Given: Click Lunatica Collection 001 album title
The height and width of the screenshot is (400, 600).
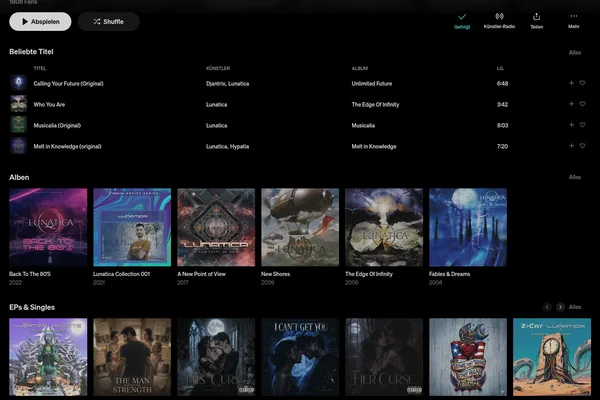Looking at the screenshot, I should (122, 274).
